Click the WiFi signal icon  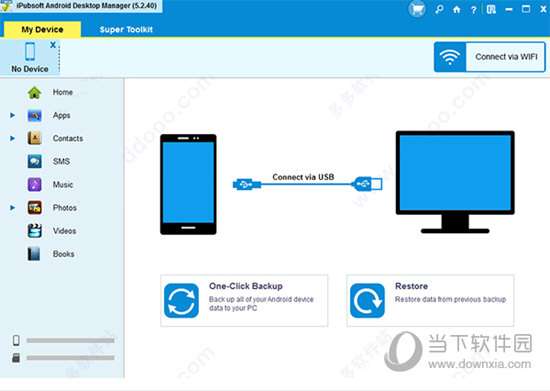click(x=450, y=57)
